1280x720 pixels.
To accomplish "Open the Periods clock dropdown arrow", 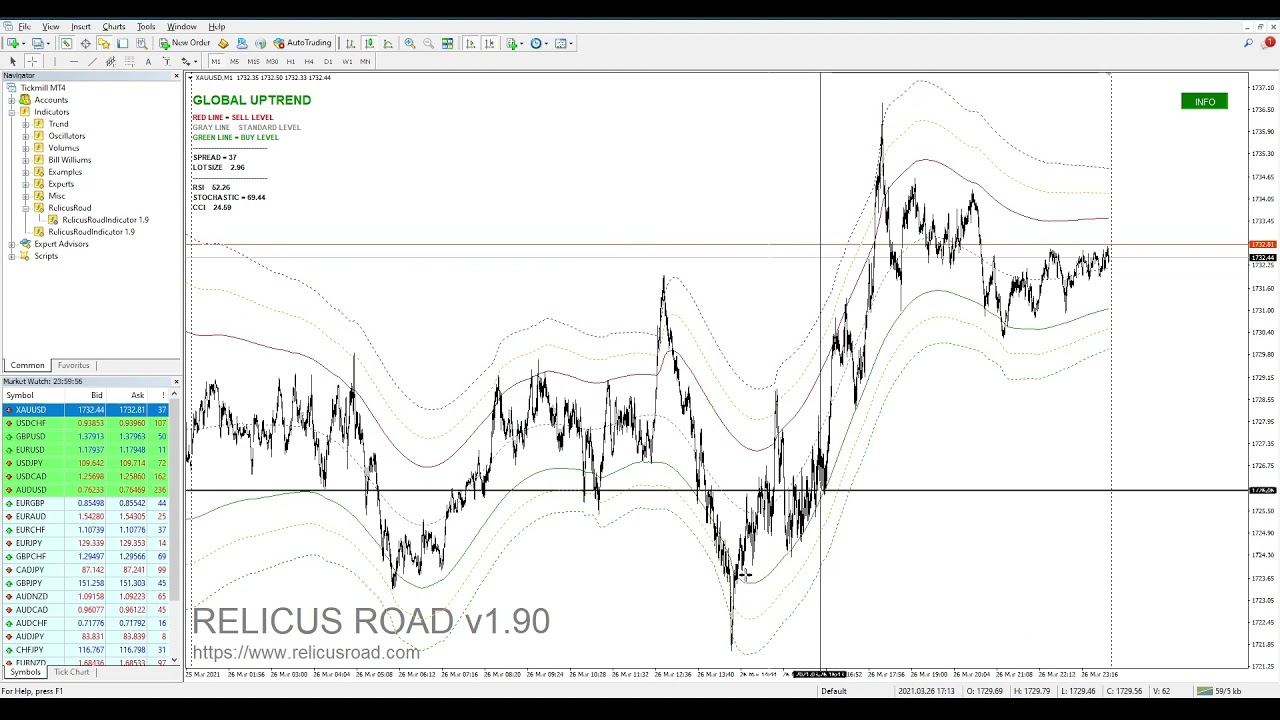I will point(546,43).
